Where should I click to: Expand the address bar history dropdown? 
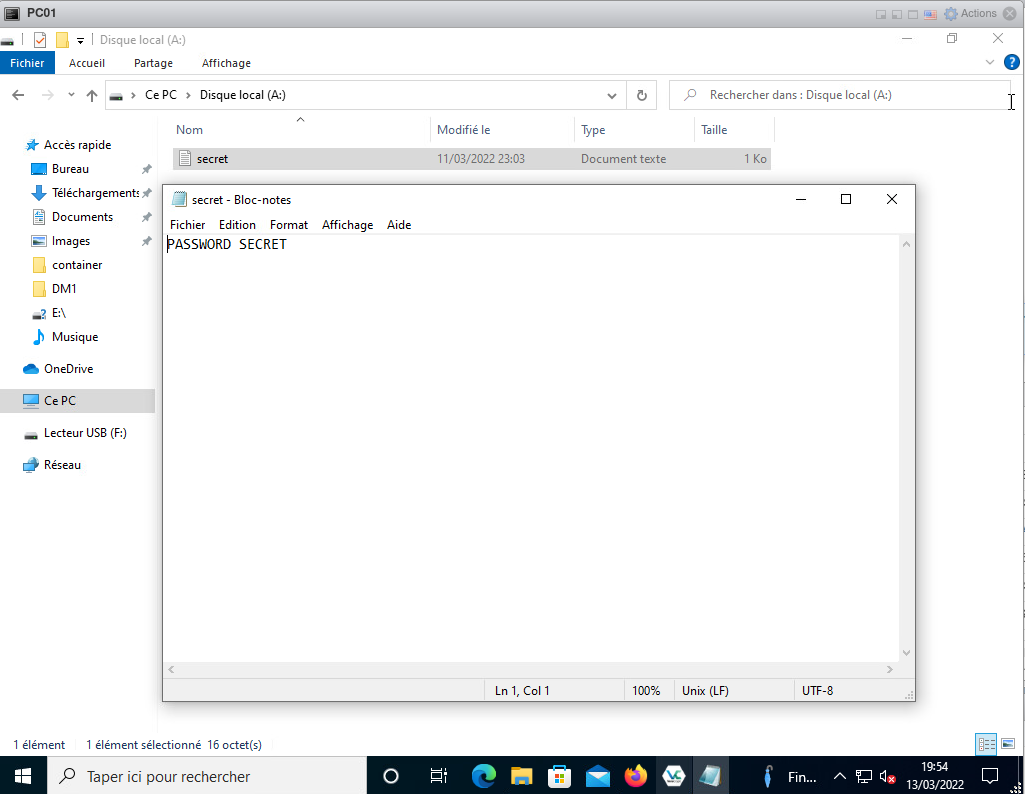tap(612, 95)
